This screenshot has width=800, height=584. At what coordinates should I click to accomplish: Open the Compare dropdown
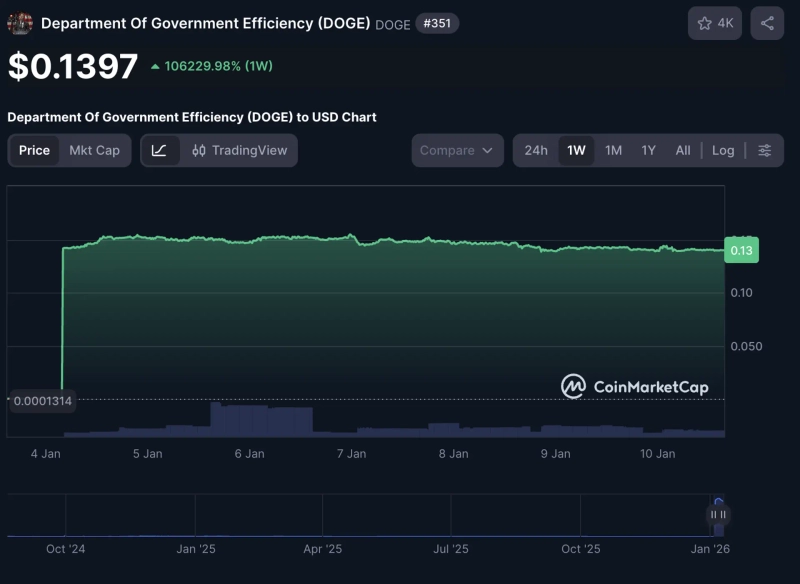coord(457,150)
